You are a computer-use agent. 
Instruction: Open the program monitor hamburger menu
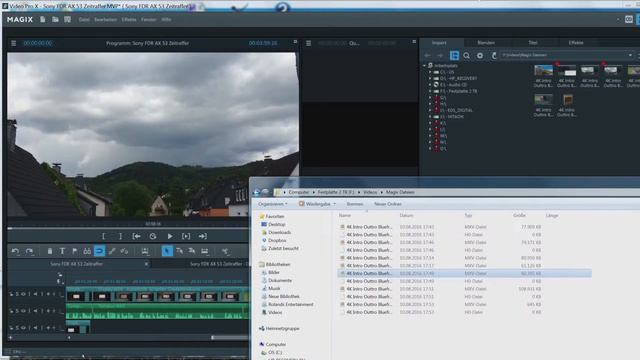click(13, 43)
